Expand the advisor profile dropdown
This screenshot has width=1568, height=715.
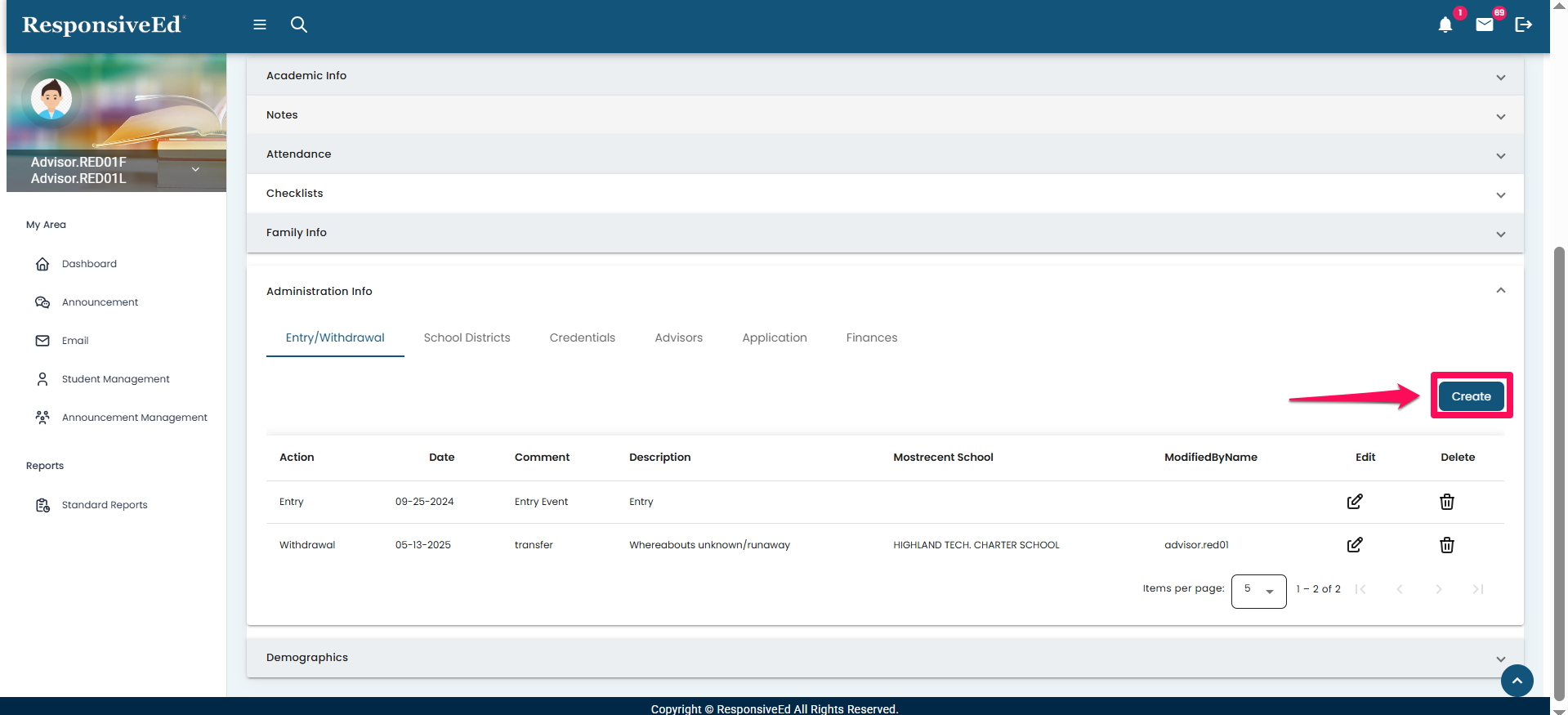(x=195, y=169)
